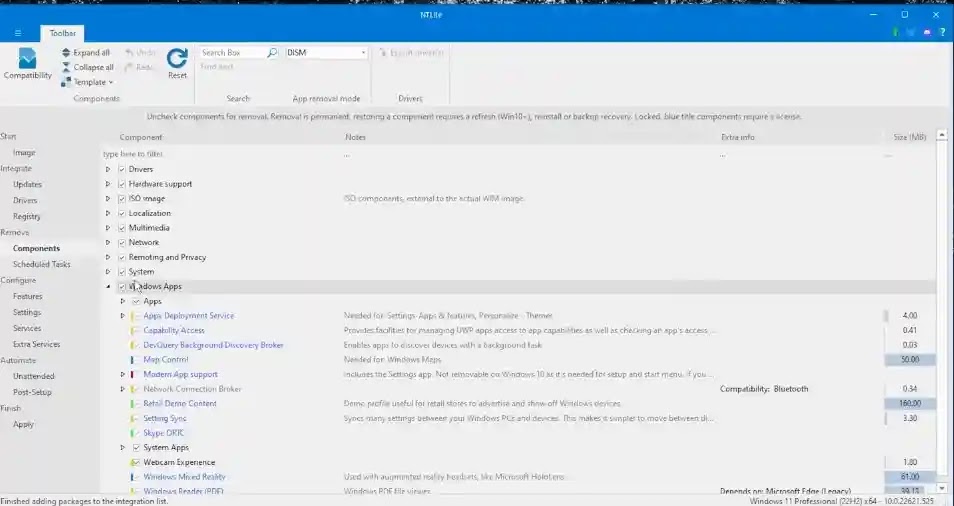
Task: Expand the Network tree node
Action: (108, 242)
